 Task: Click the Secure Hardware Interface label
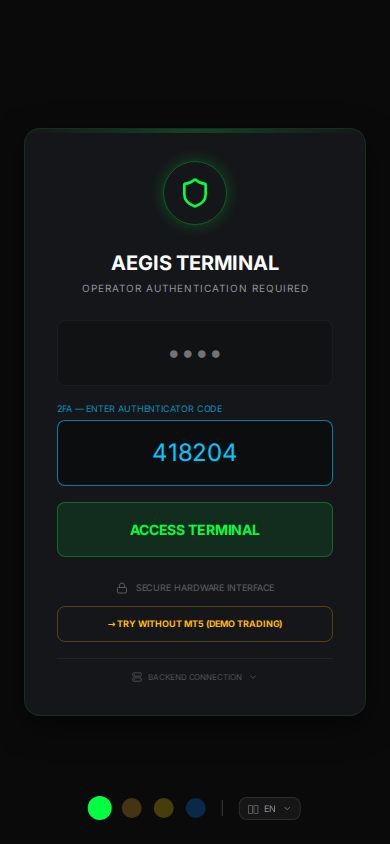click(205, 588)
